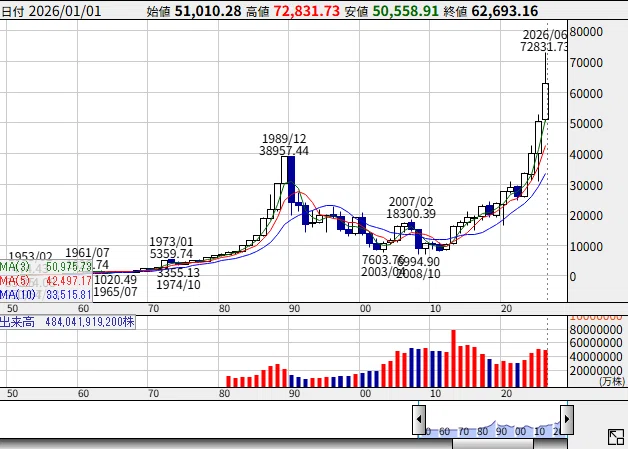
Task: Click the 90 year label under the price chart
Action: (x=294, y=309)
